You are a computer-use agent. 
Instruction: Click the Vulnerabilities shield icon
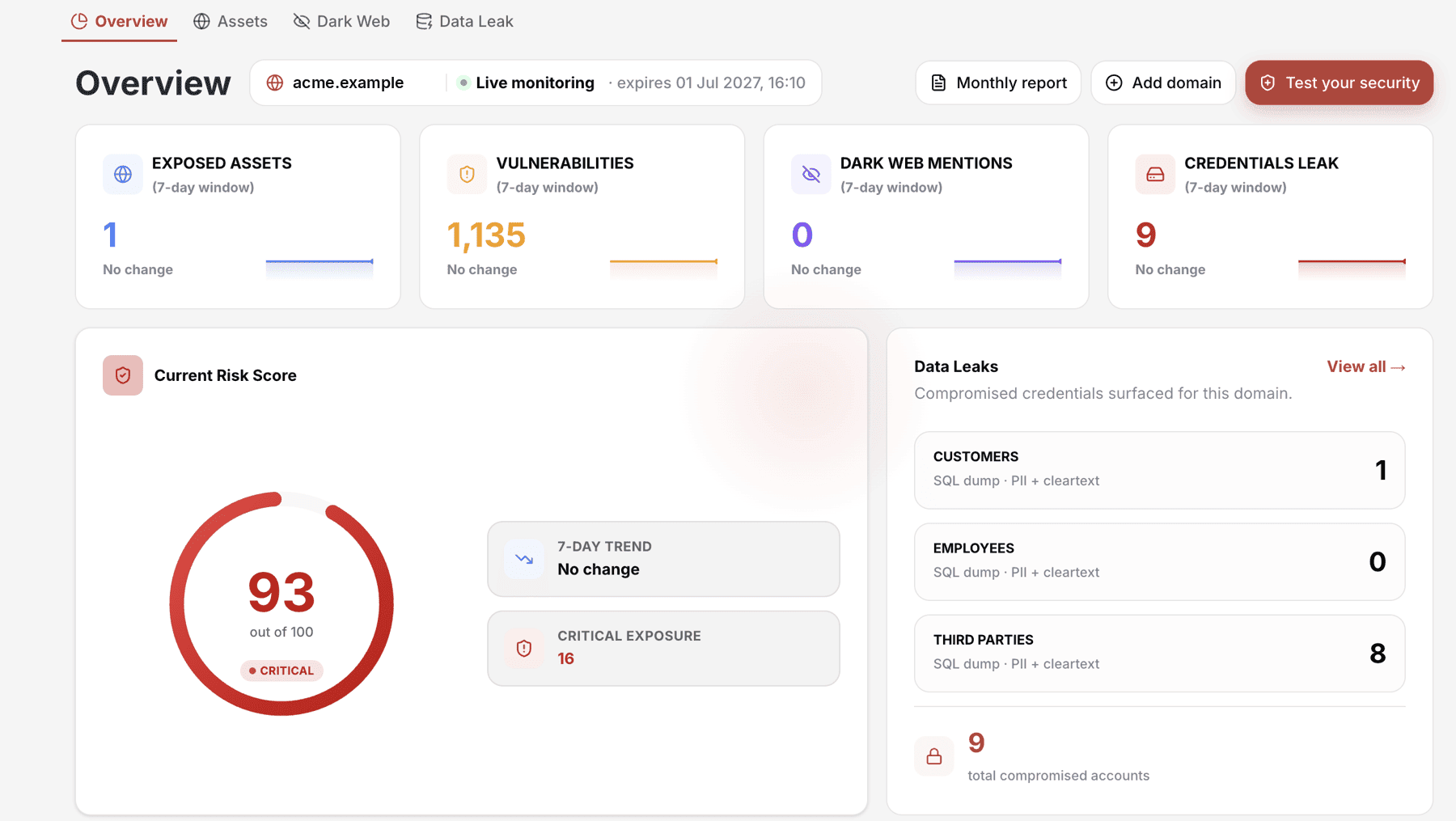[467, 174]
